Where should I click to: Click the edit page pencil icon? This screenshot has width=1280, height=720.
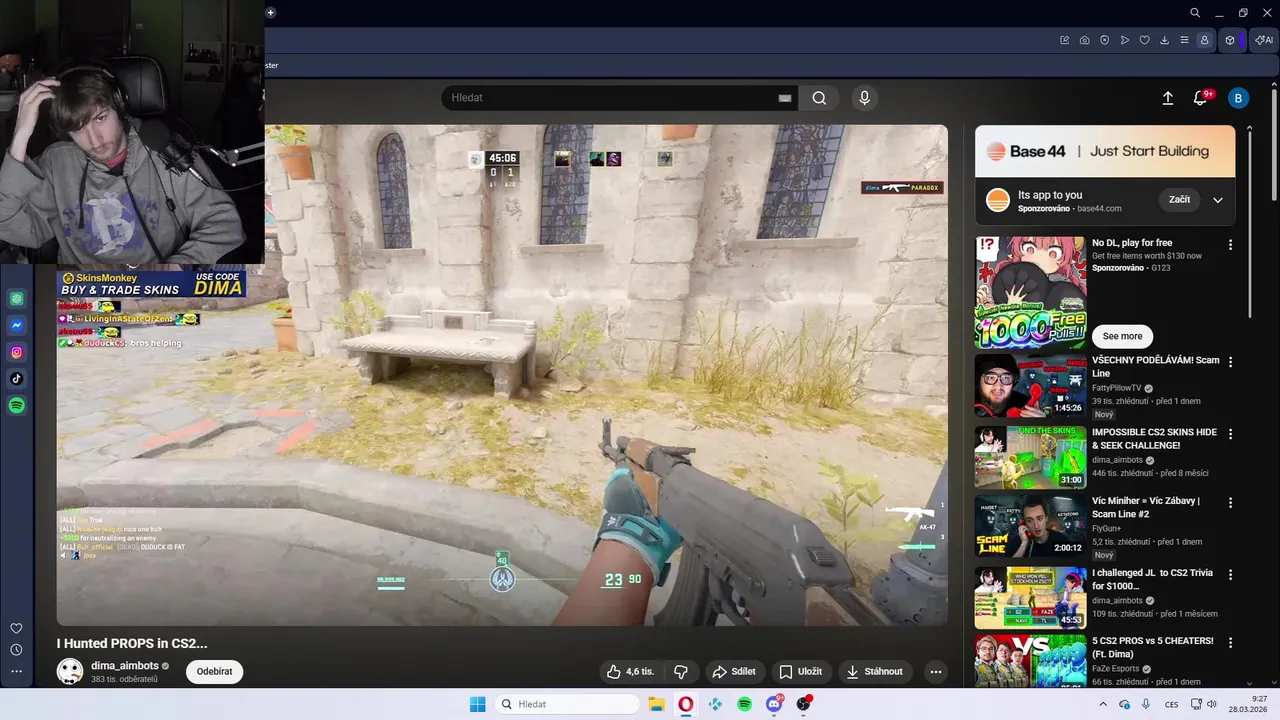tap(1065, 40)
